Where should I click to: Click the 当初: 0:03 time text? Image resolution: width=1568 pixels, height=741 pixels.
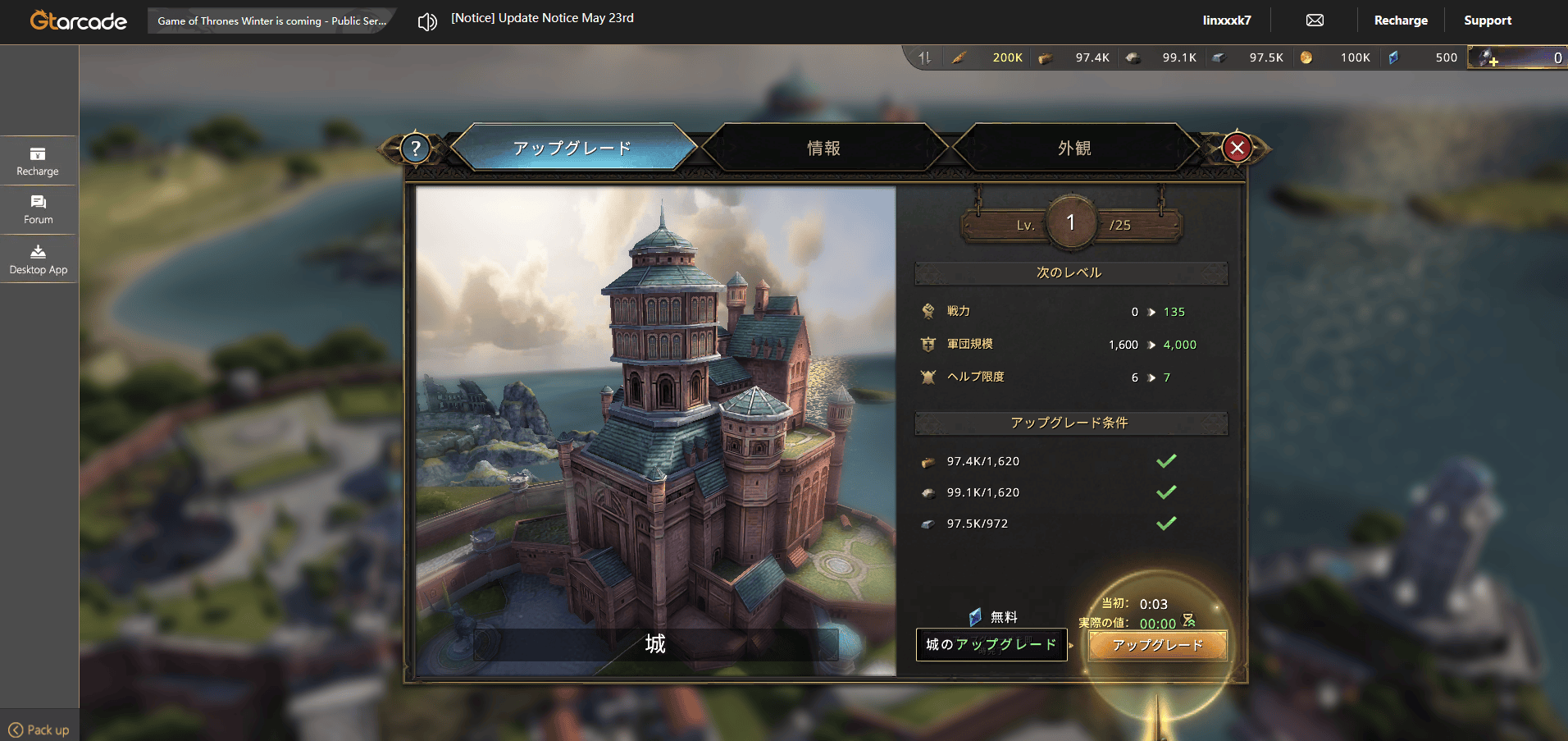click(x=1135, y=604)
